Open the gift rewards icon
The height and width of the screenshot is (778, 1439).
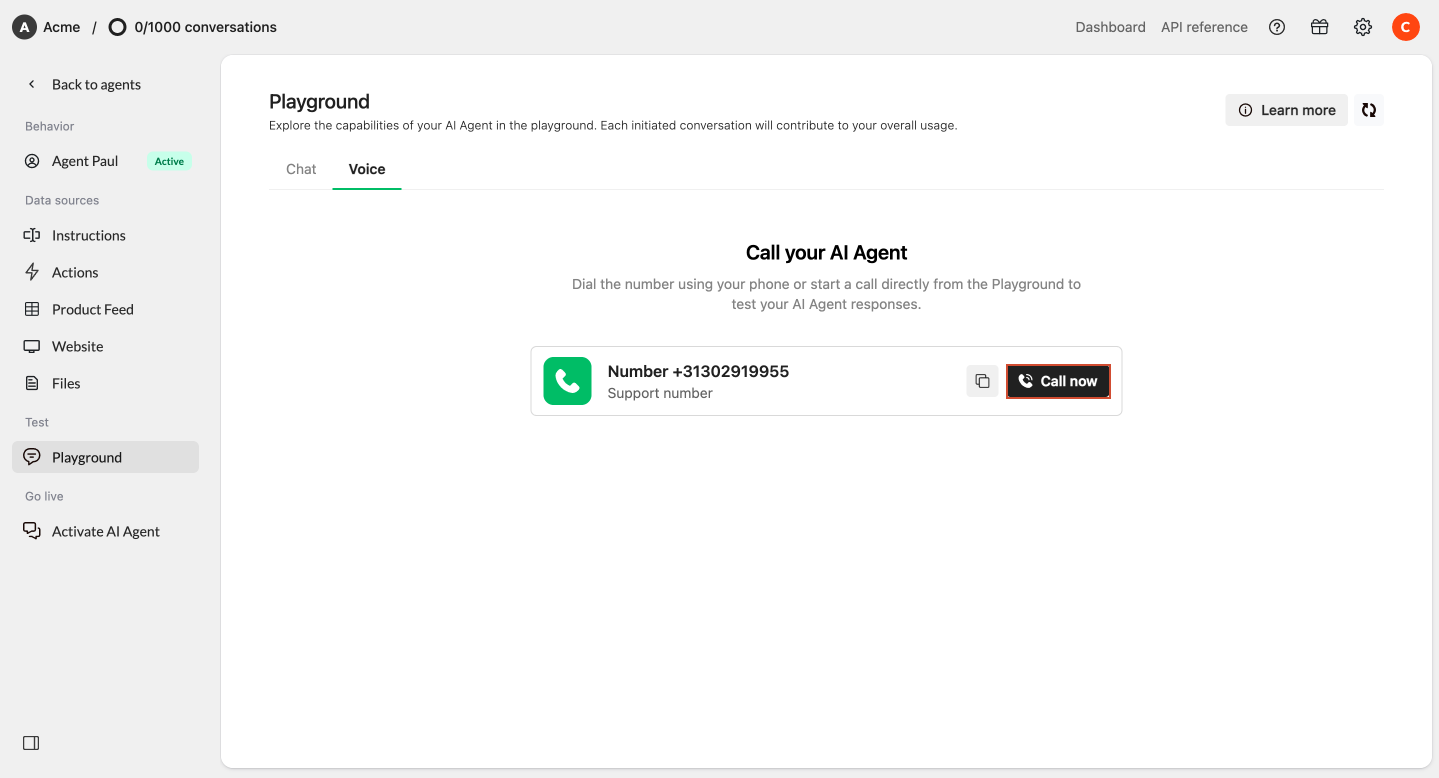tap(1320, 27)
